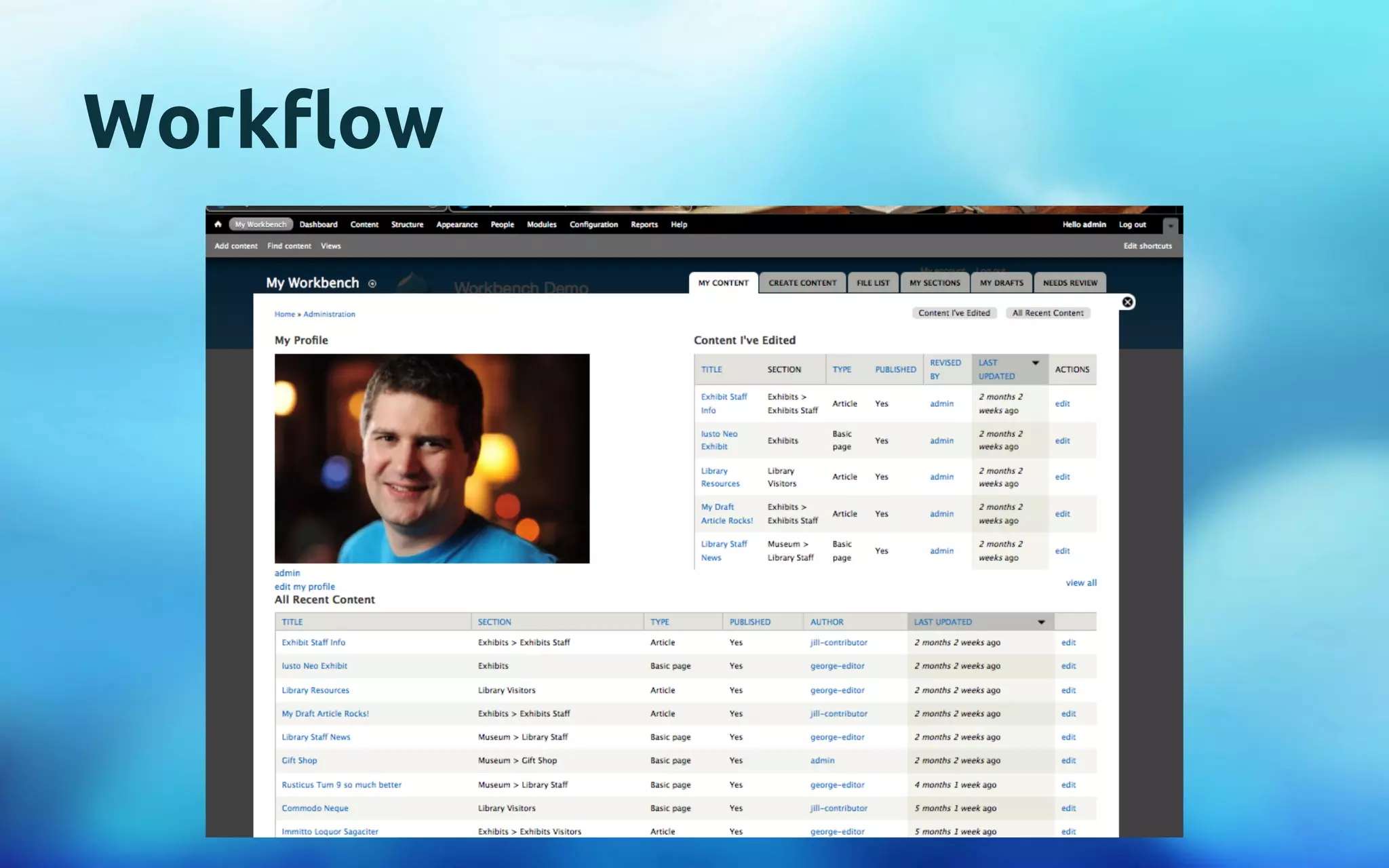The image size is (1389, 868).
Task: Open the Gift Shop content title link
Action: (x=299, y=761)
